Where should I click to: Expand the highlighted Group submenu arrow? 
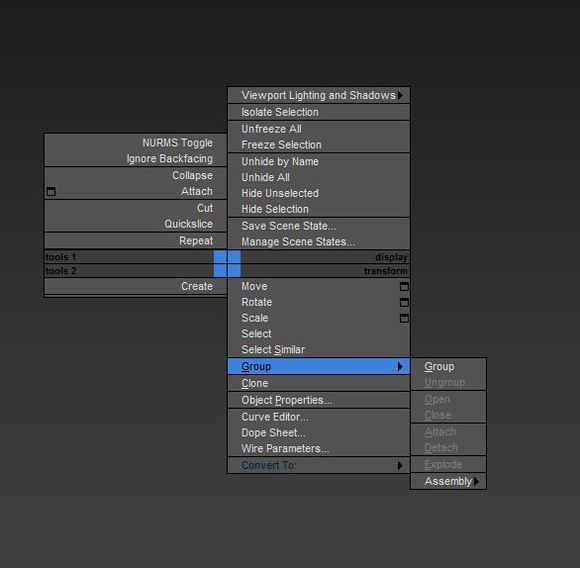(x=400, y=366)
